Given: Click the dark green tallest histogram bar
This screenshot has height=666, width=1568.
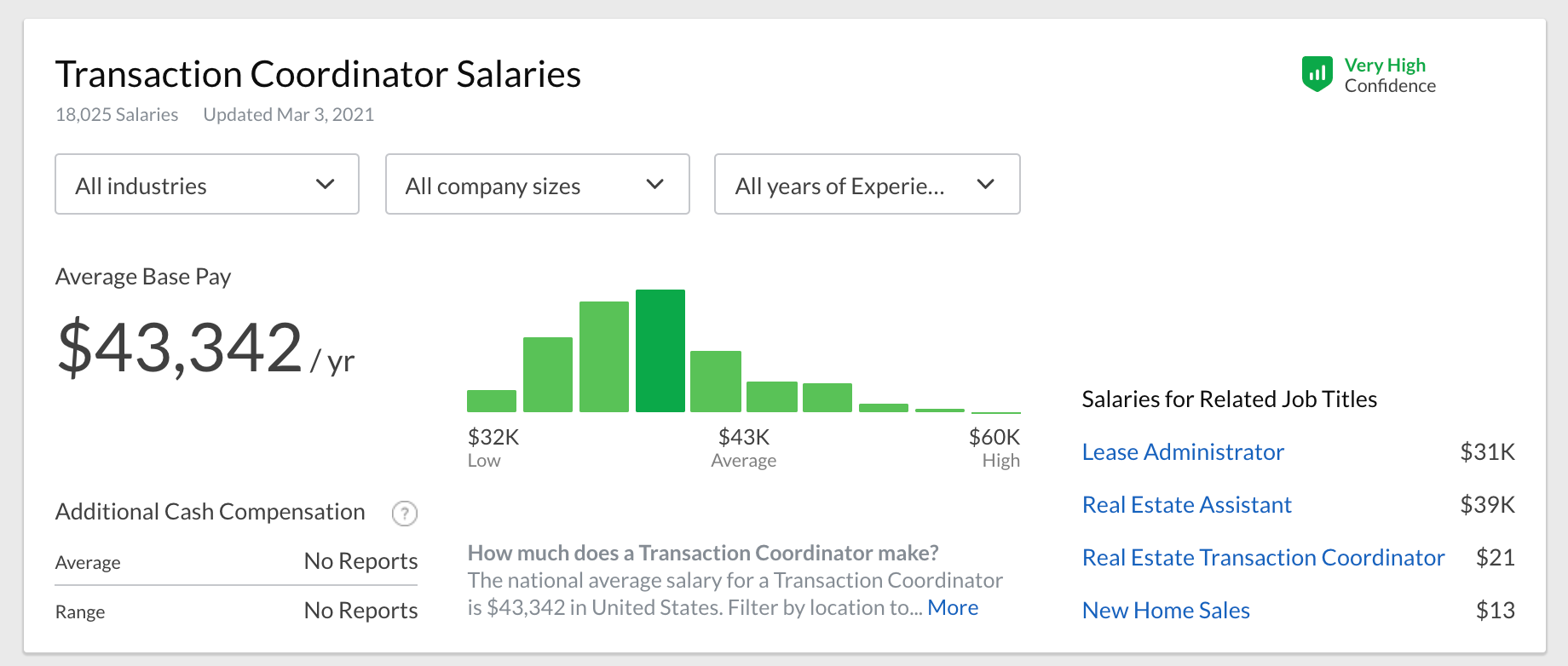Looking at the screenshot, I should pos(660,351).
